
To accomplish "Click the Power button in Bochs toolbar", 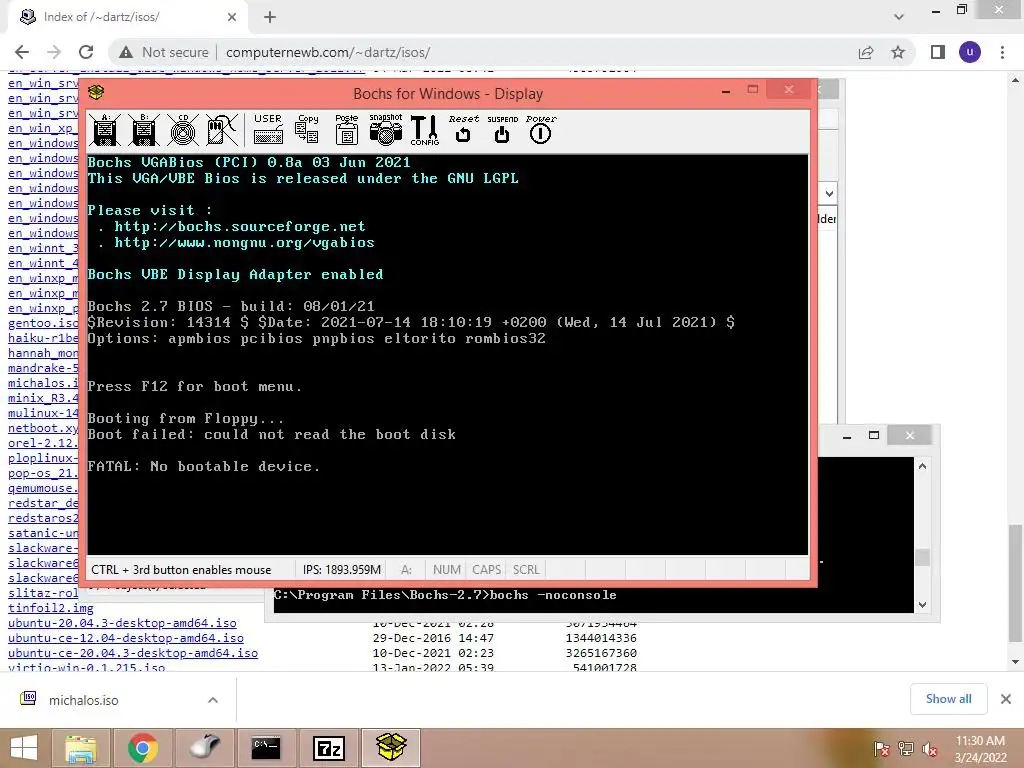I will click(541, 129).
